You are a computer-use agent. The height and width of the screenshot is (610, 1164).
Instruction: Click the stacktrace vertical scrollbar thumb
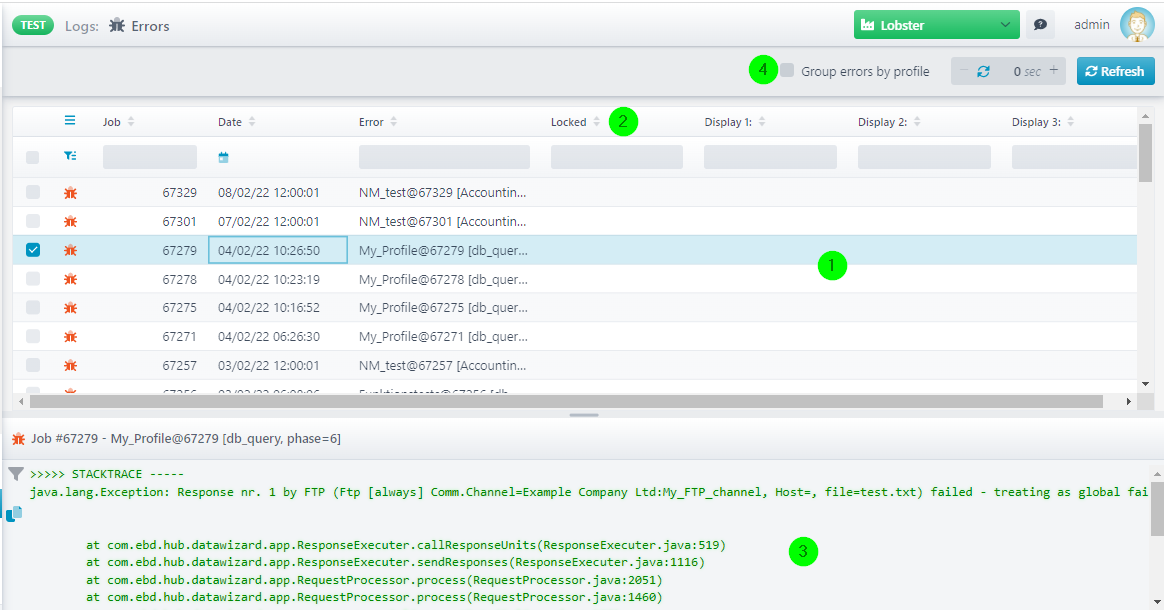click(1157, 508)
